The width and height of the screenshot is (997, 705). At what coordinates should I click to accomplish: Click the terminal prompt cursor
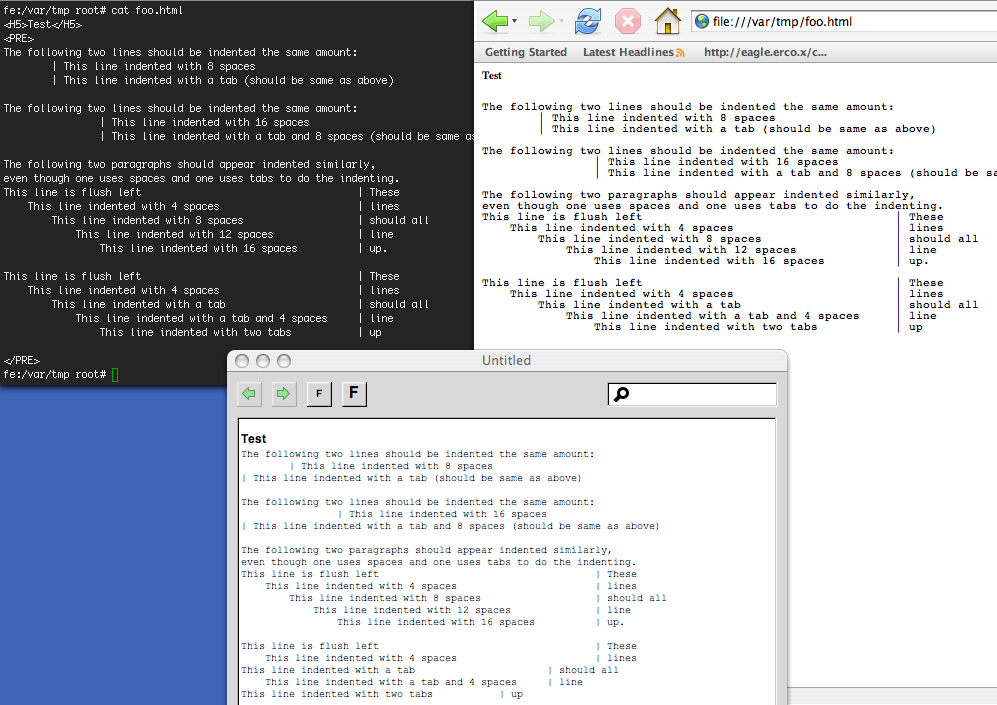[x=115, y=374]
